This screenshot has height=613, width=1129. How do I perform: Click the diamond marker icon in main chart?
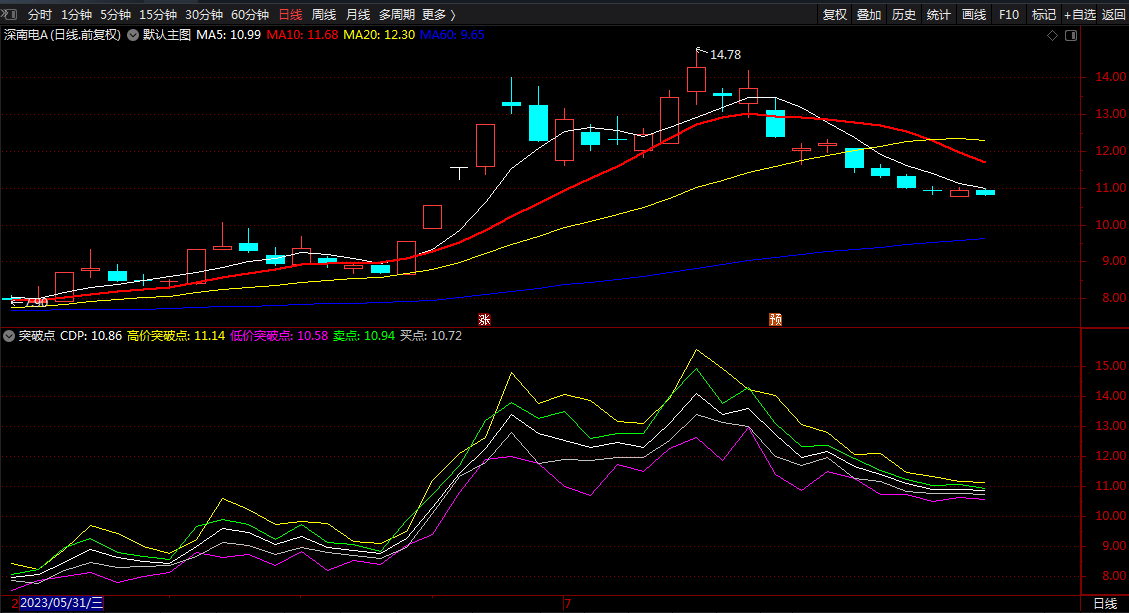[x=1052, y=35]
